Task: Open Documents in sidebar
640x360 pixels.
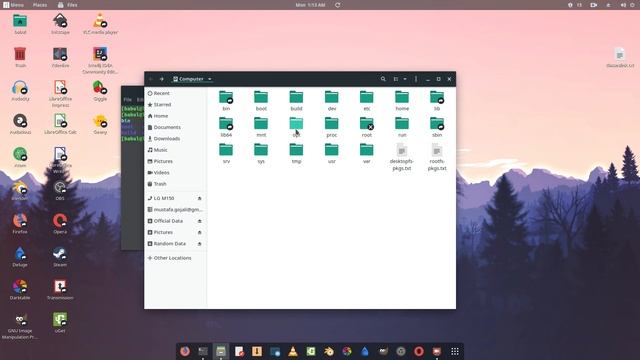Action: (x=164, y=127)
